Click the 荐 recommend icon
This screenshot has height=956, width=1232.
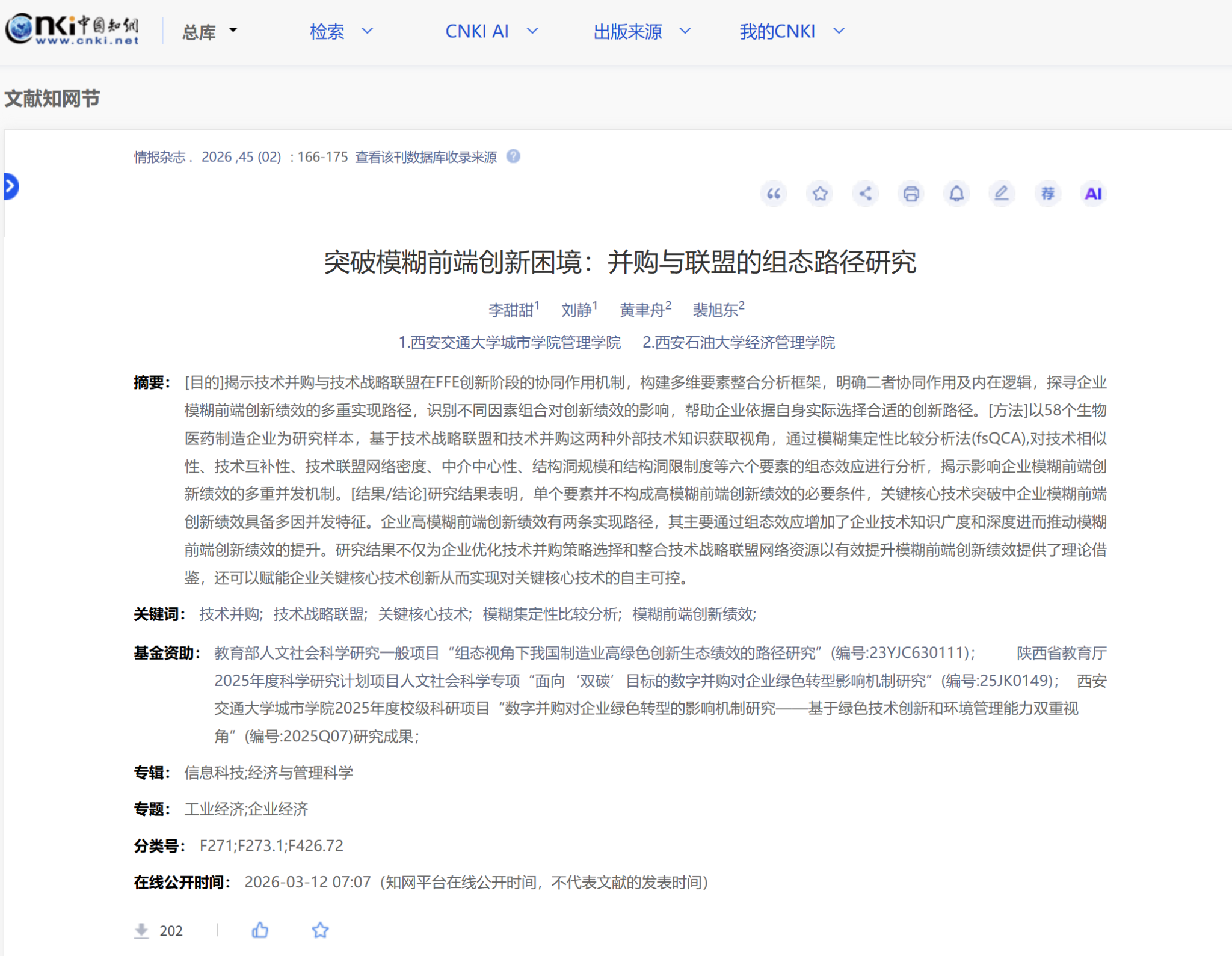[1047, 194]
